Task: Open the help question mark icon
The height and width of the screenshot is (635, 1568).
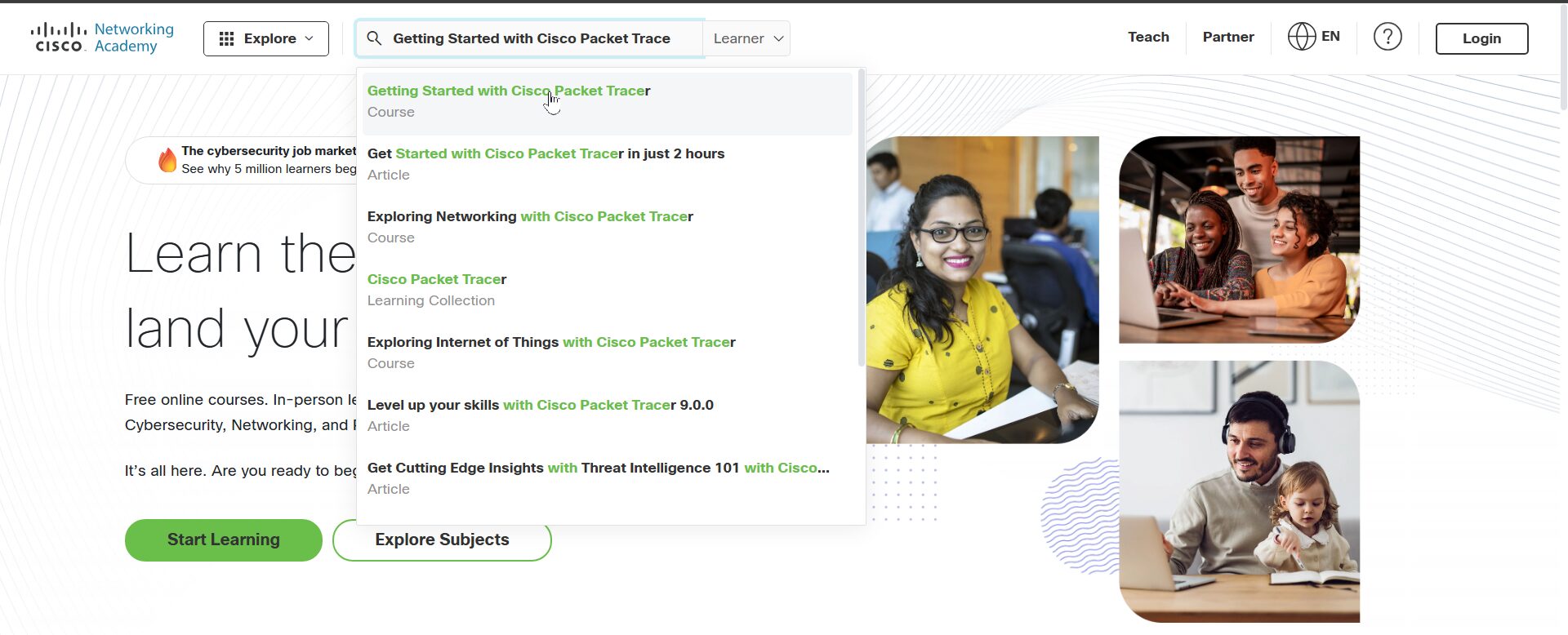Action: point(1388,37)
